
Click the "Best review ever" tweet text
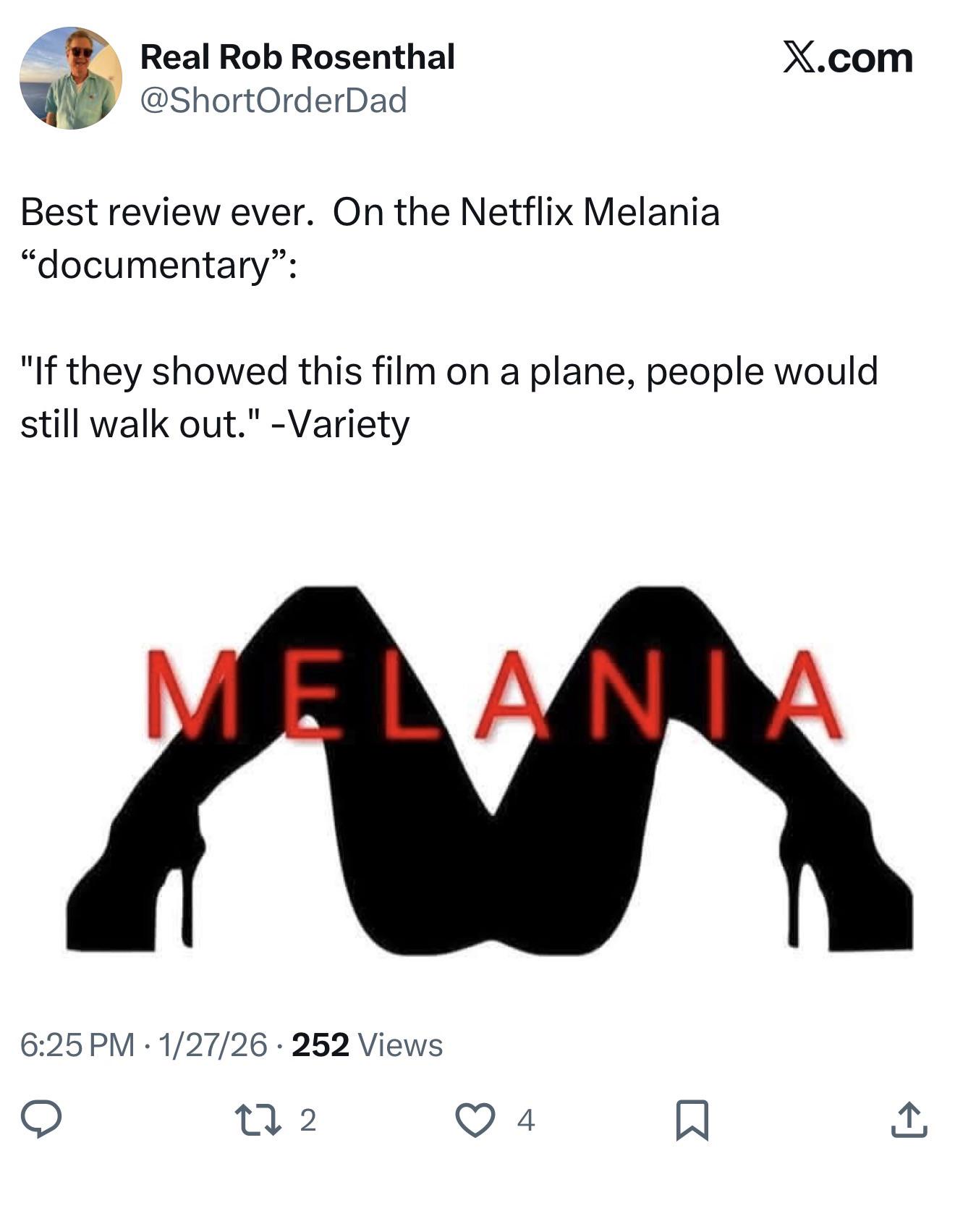pyautogui.click(x=166, y=212)
